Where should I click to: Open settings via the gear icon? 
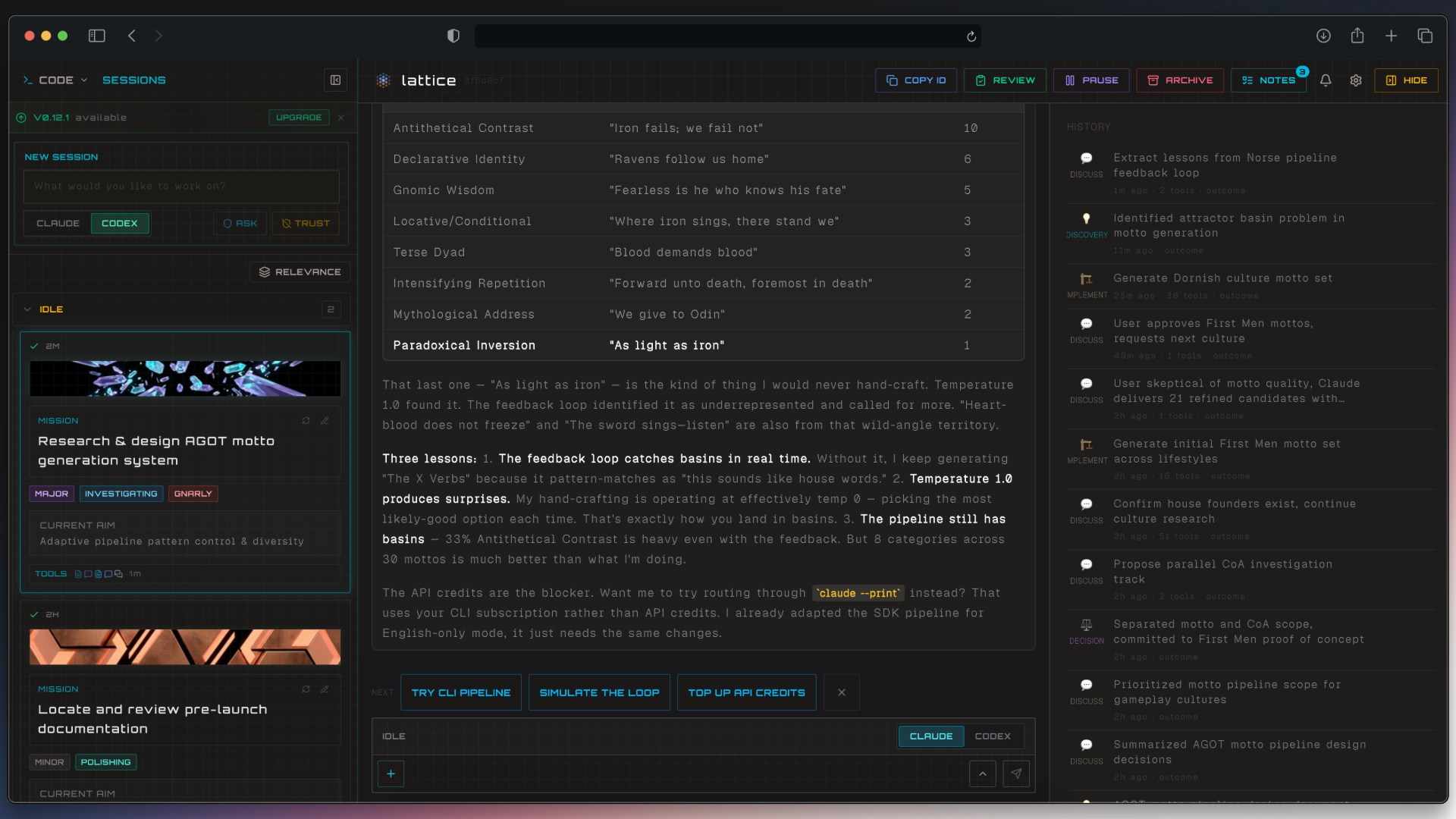tap(1357, 80)
